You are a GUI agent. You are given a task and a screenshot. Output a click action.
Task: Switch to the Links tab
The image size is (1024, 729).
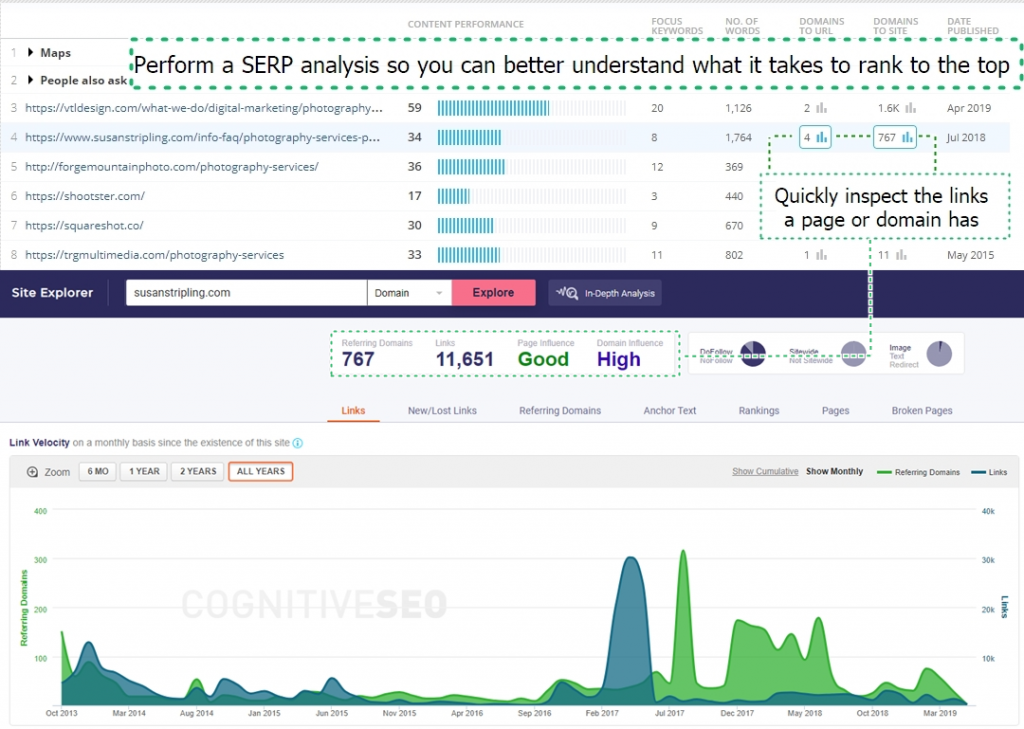(353, 410)
